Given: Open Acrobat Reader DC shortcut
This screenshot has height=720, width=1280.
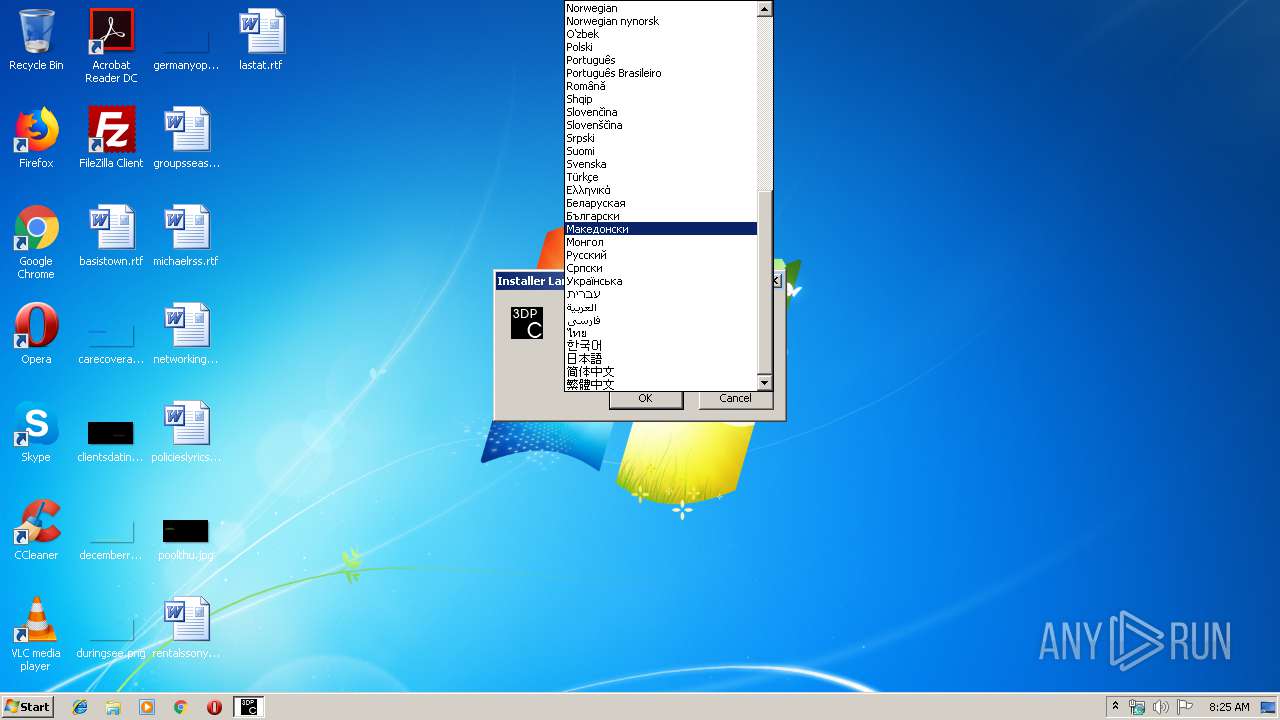Looking at the screenshot, I should pos(111,45).
